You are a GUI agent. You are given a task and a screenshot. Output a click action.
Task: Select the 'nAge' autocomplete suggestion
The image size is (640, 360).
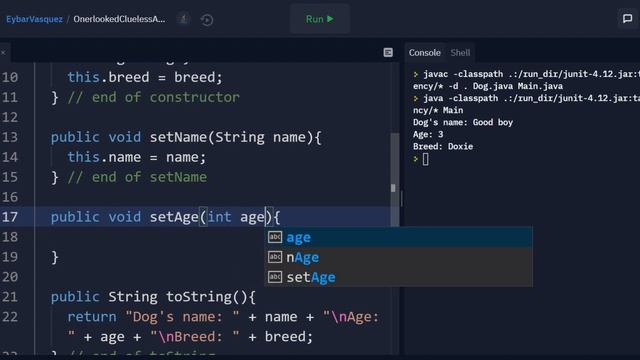click(x=398, y=257)
